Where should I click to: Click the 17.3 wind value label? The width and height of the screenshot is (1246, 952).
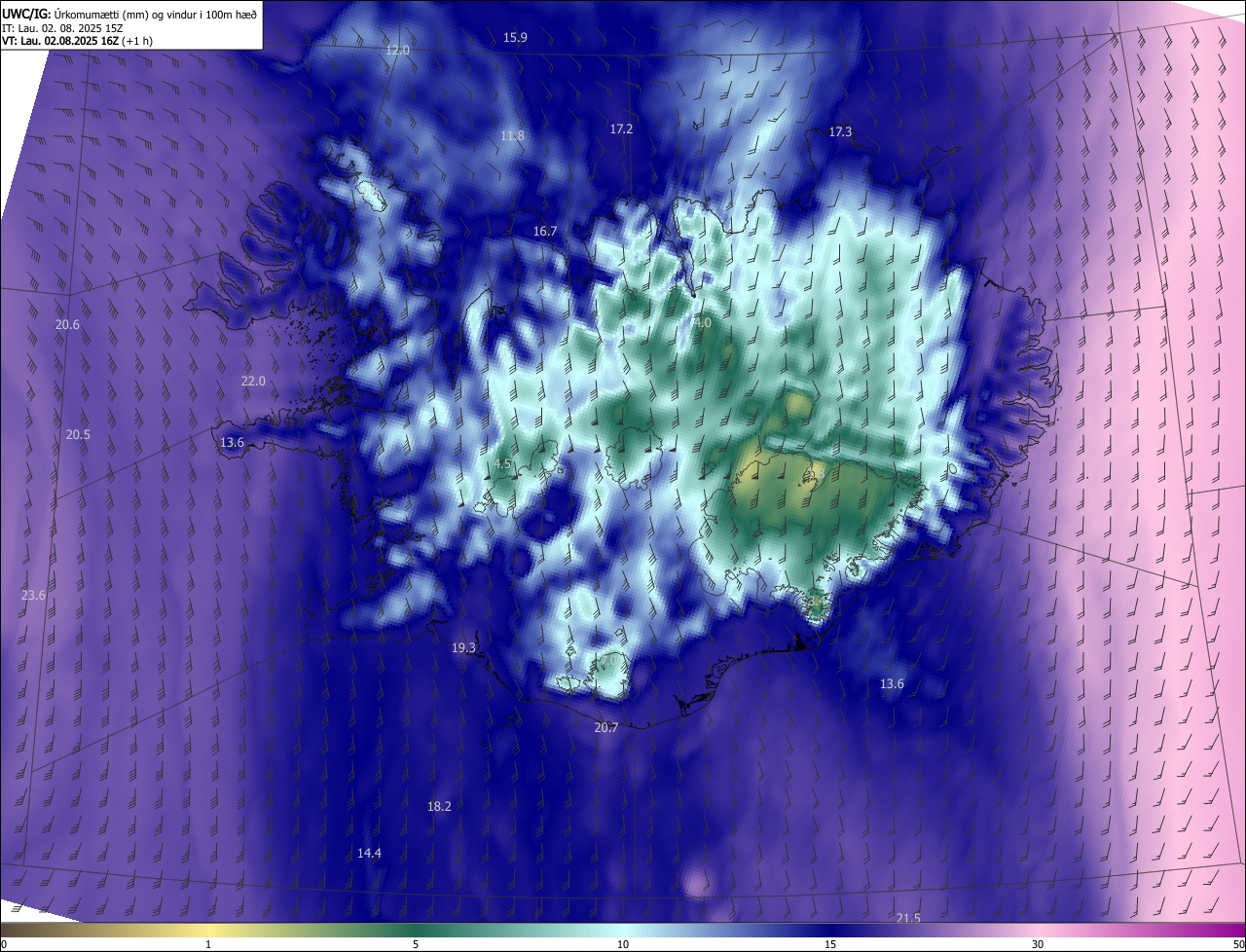840,131
